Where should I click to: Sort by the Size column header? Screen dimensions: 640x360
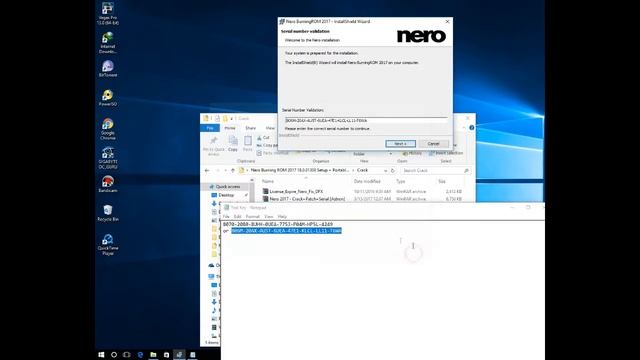pyautogui.click(x=442, y=181)
